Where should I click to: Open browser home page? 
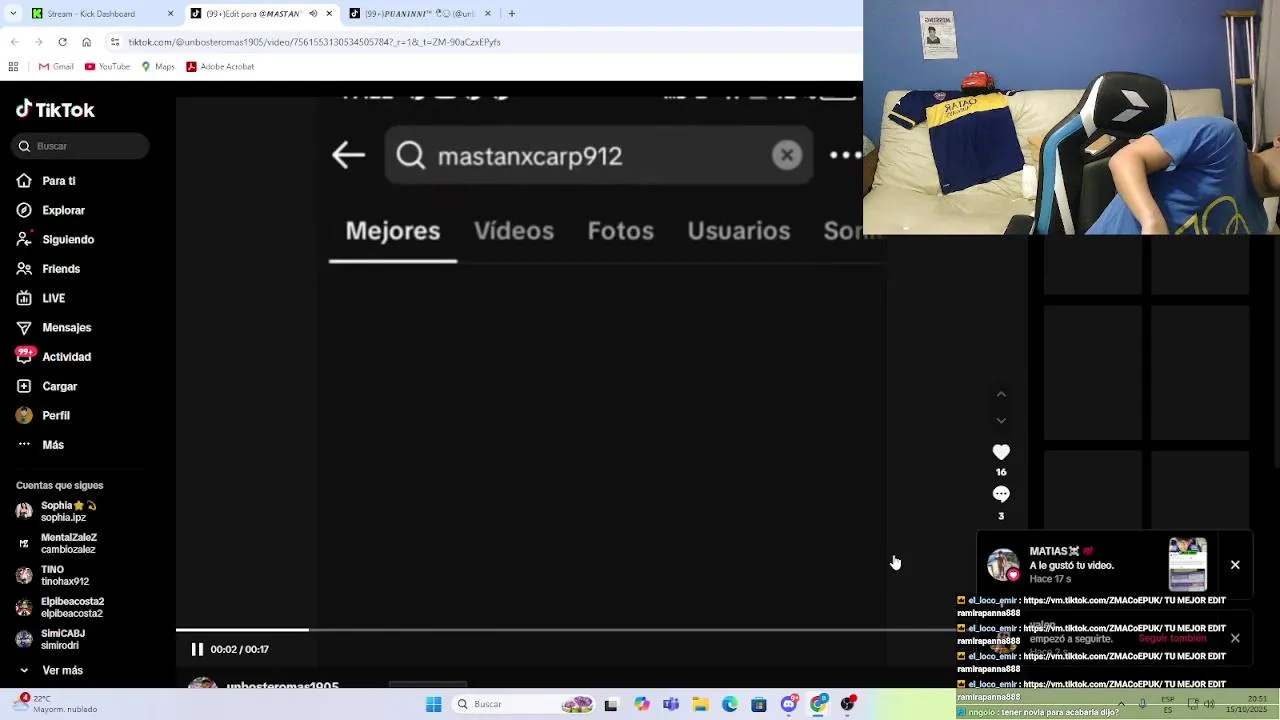(x=86, y=42)
